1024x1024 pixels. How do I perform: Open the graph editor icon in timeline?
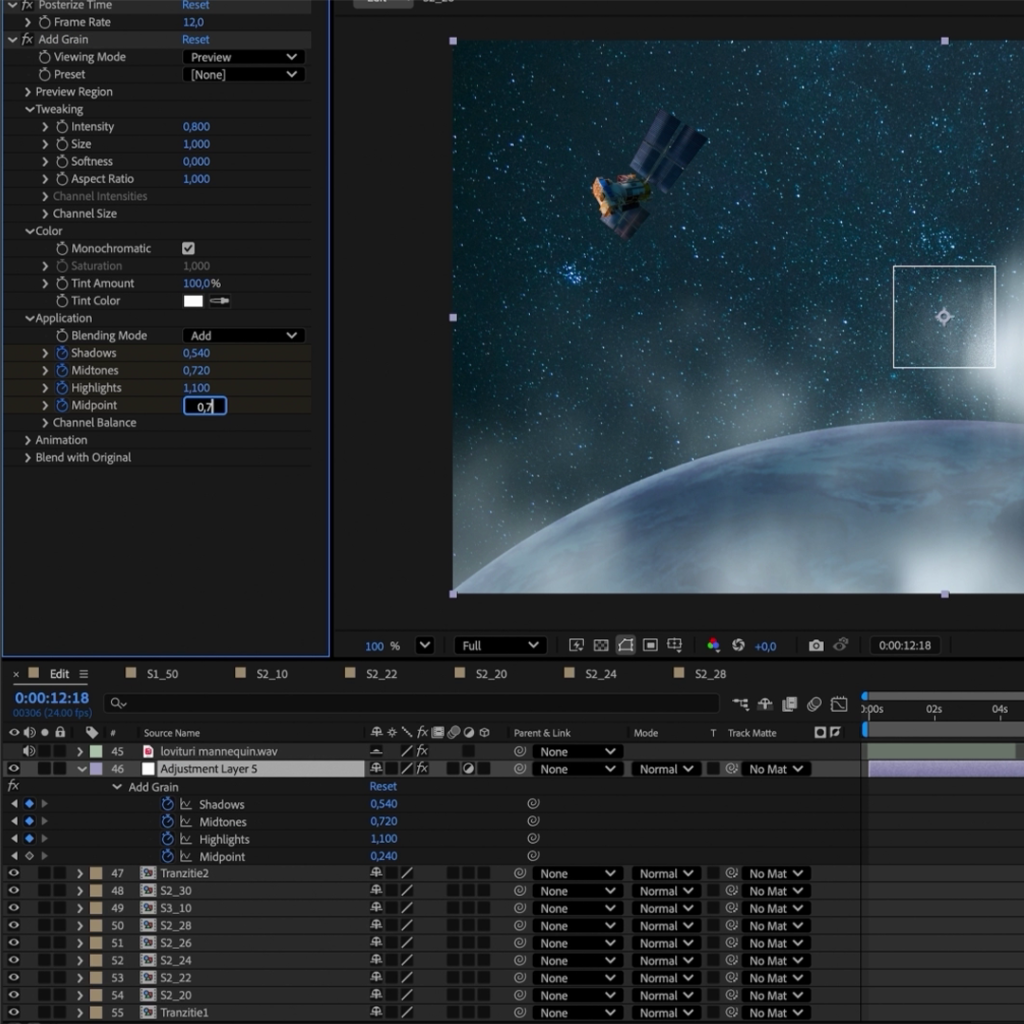tap(839, 704)
